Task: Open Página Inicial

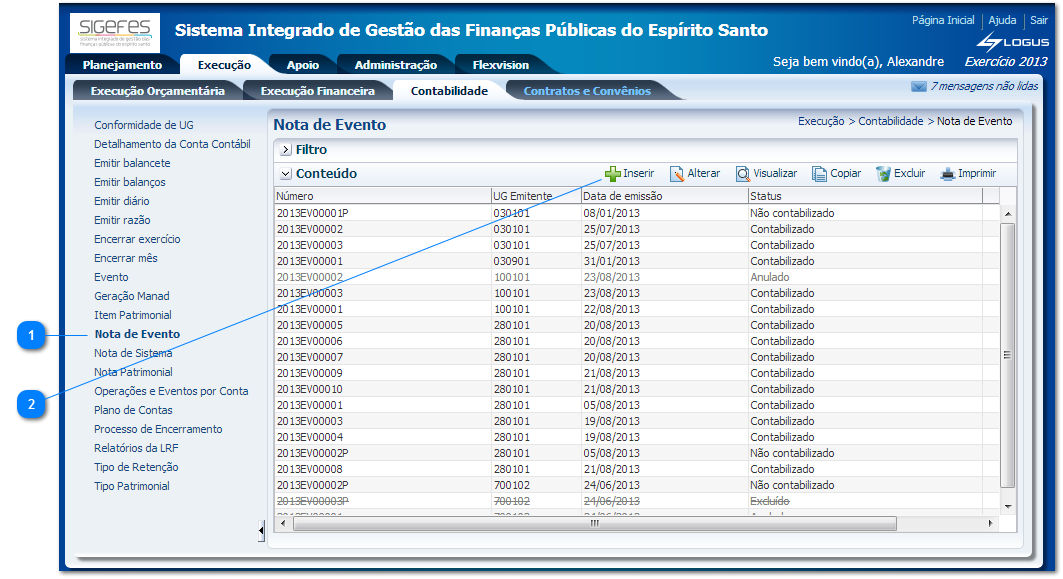Action: click(x=944, y=19)
